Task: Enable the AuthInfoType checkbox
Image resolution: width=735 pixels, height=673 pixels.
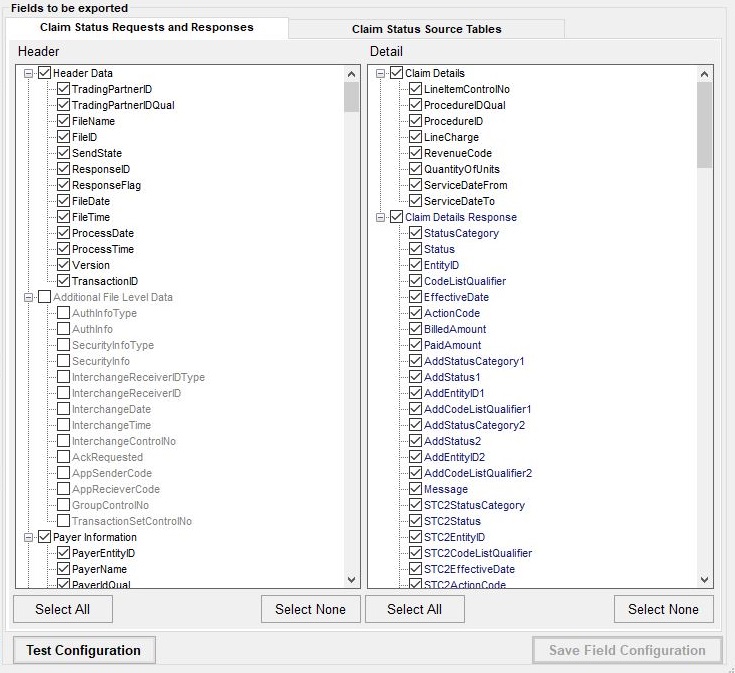Action: tap(63, 313)
